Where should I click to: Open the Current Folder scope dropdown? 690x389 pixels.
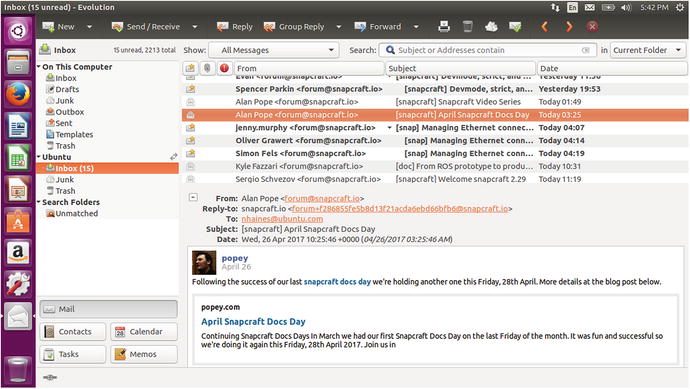coord(648,50)
